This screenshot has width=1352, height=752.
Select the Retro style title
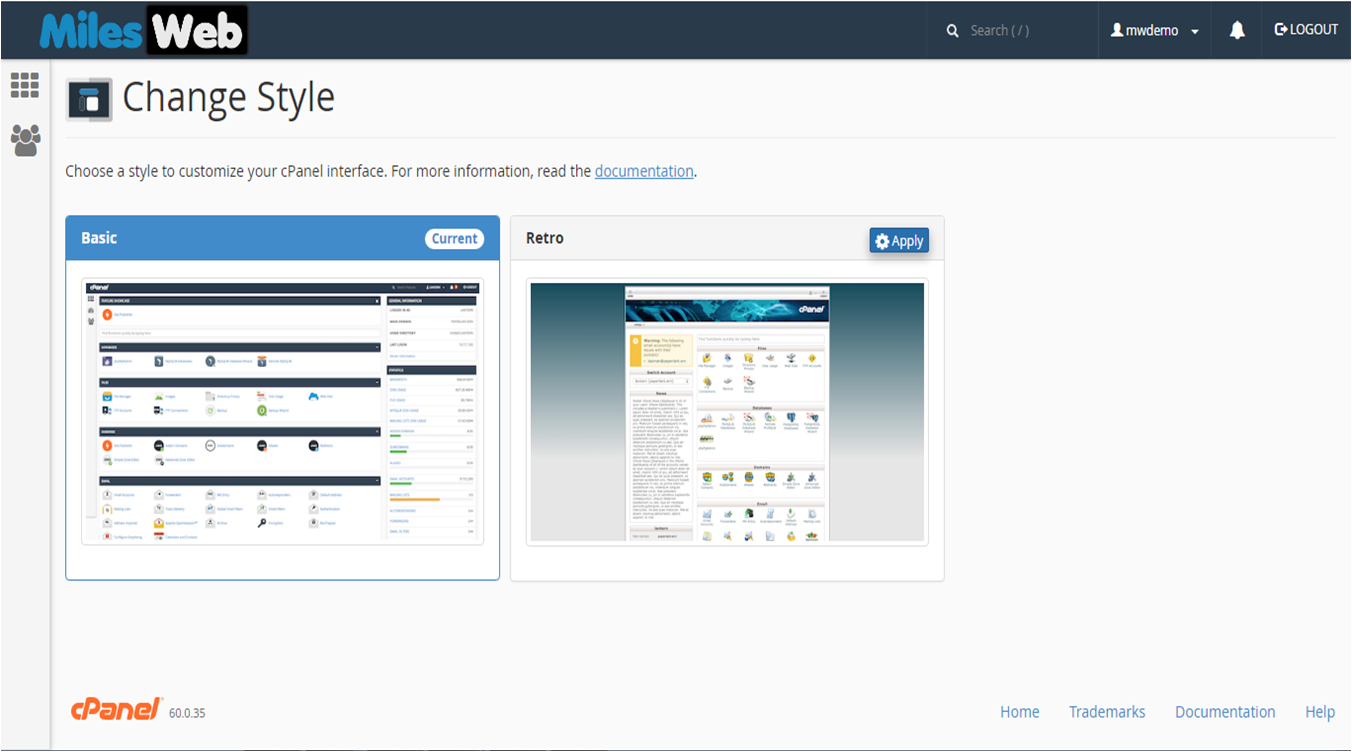pyautogui.click(x=545, y=238)
